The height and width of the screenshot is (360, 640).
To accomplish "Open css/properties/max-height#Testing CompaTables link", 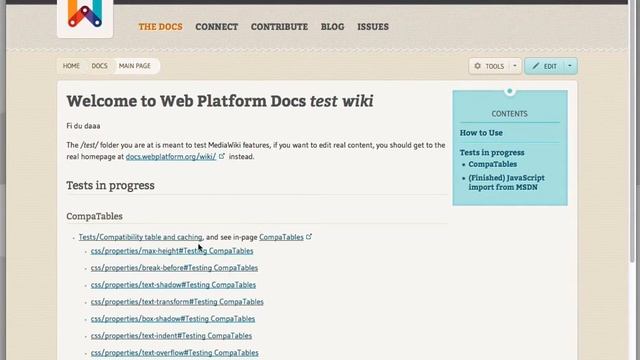I will pyautogui.click(x=172, y=251).
